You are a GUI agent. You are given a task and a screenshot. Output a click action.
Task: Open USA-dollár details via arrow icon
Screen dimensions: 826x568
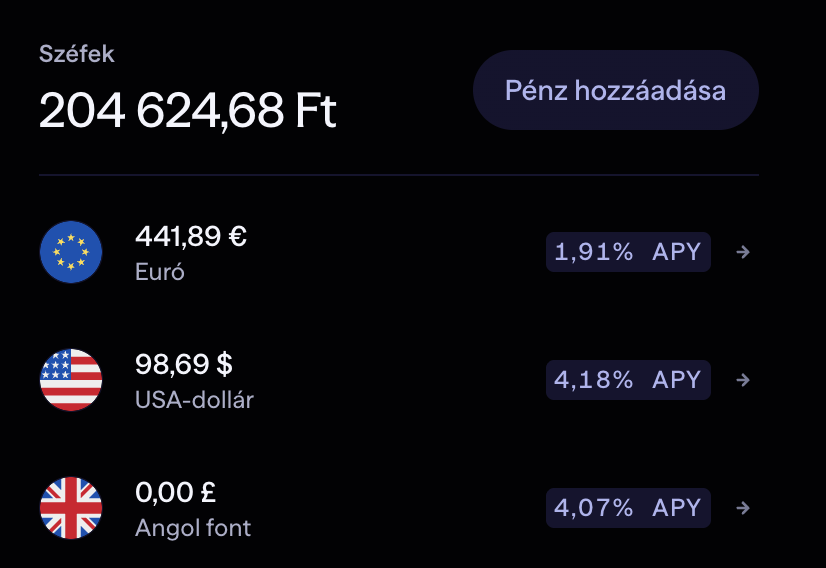coord(742,380)
